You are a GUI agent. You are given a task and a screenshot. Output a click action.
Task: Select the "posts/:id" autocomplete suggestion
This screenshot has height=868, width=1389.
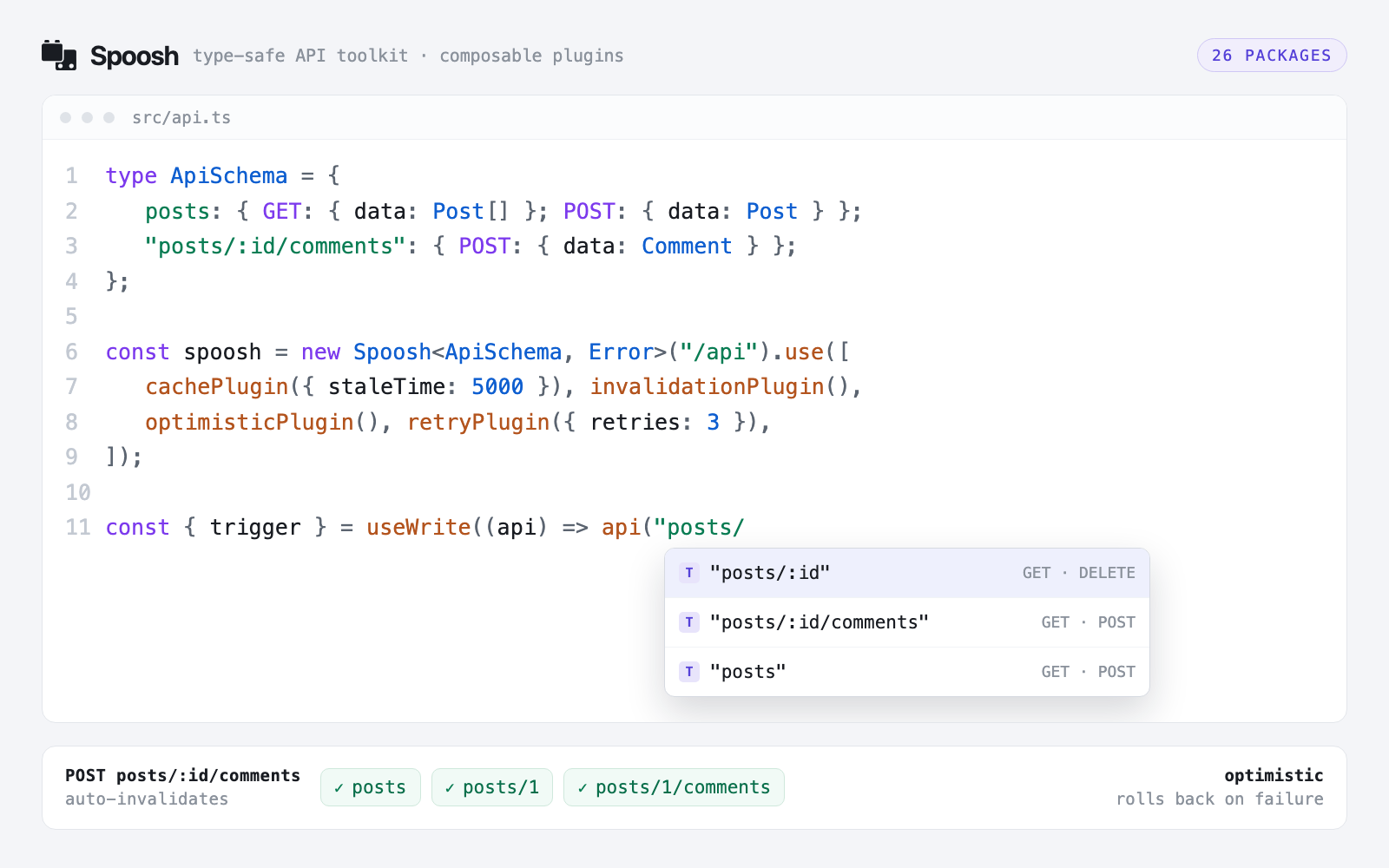[907, 573]
